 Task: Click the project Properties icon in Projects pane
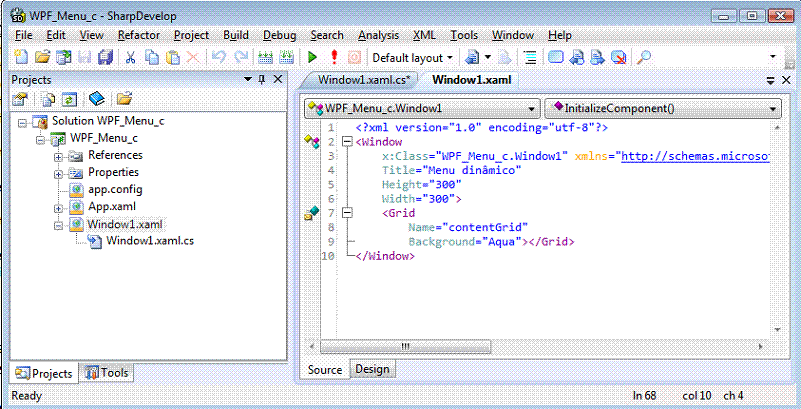point(20,98)
